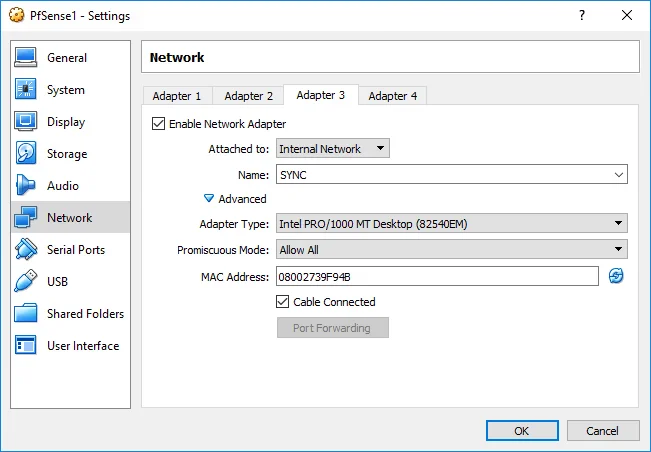Open Audio settings speaker icon
651x452 pixels.
coord(26,186)
